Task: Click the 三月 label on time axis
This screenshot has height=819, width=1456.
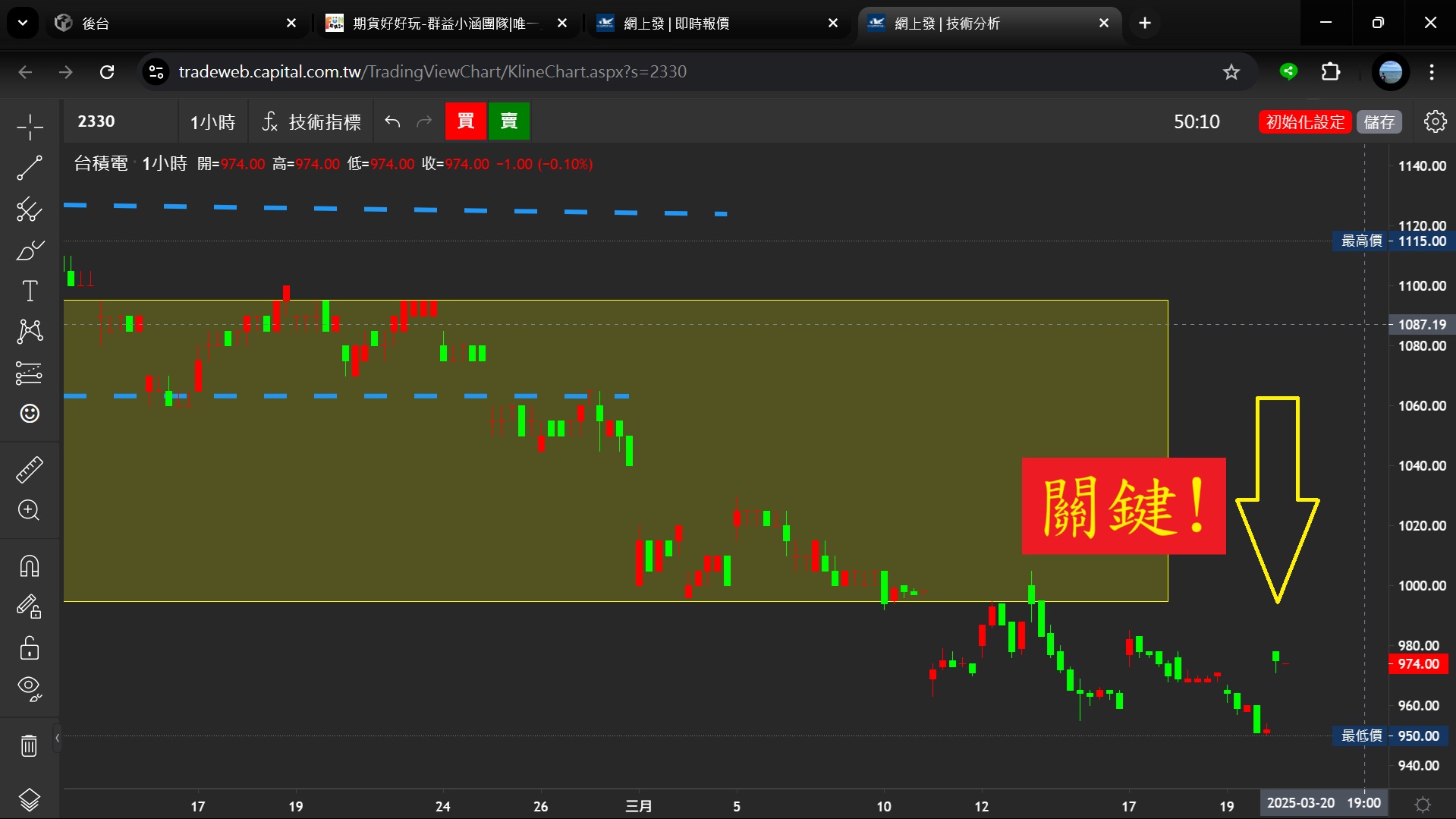Action: pos(638,806)
